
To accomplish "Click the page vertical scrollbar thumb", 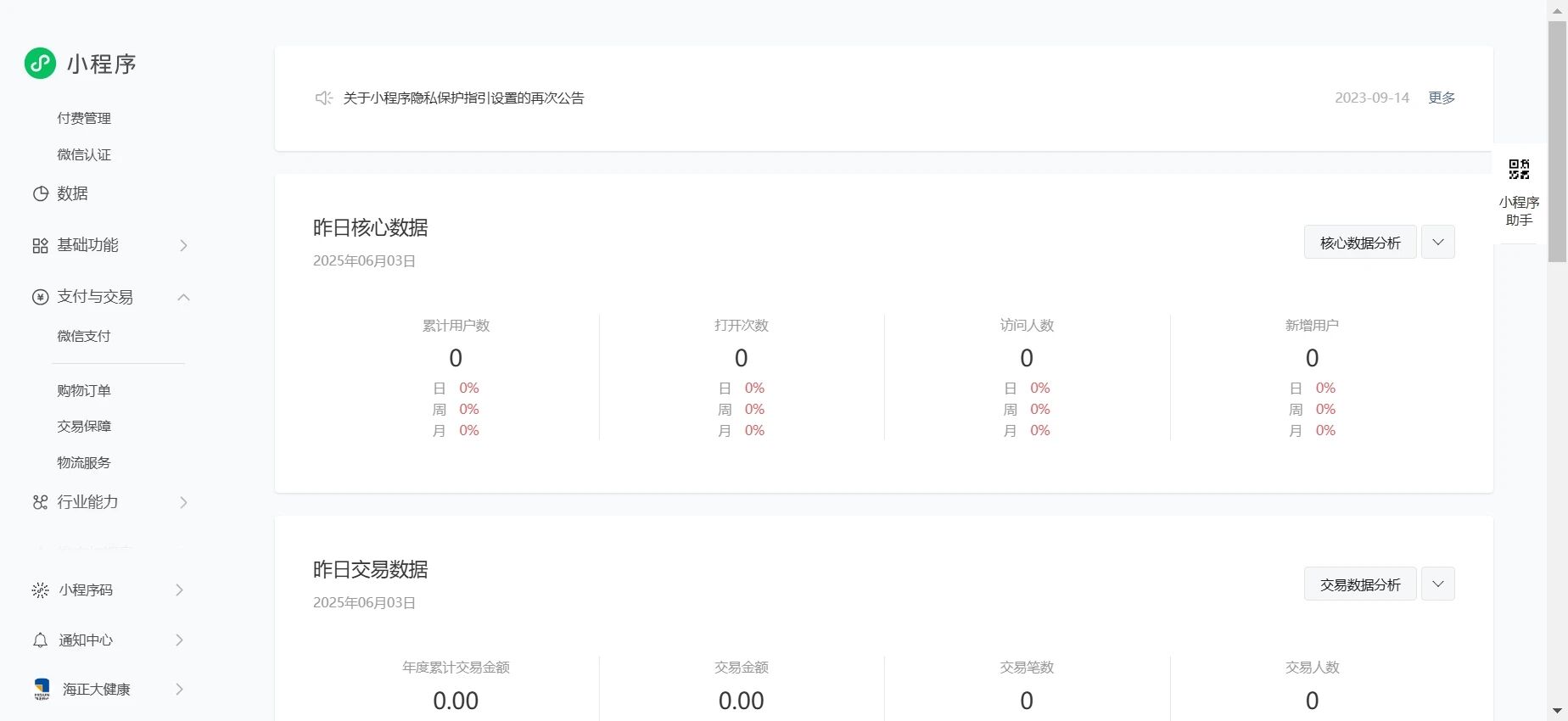I will pyautogui.click(x=1557, y=142).
